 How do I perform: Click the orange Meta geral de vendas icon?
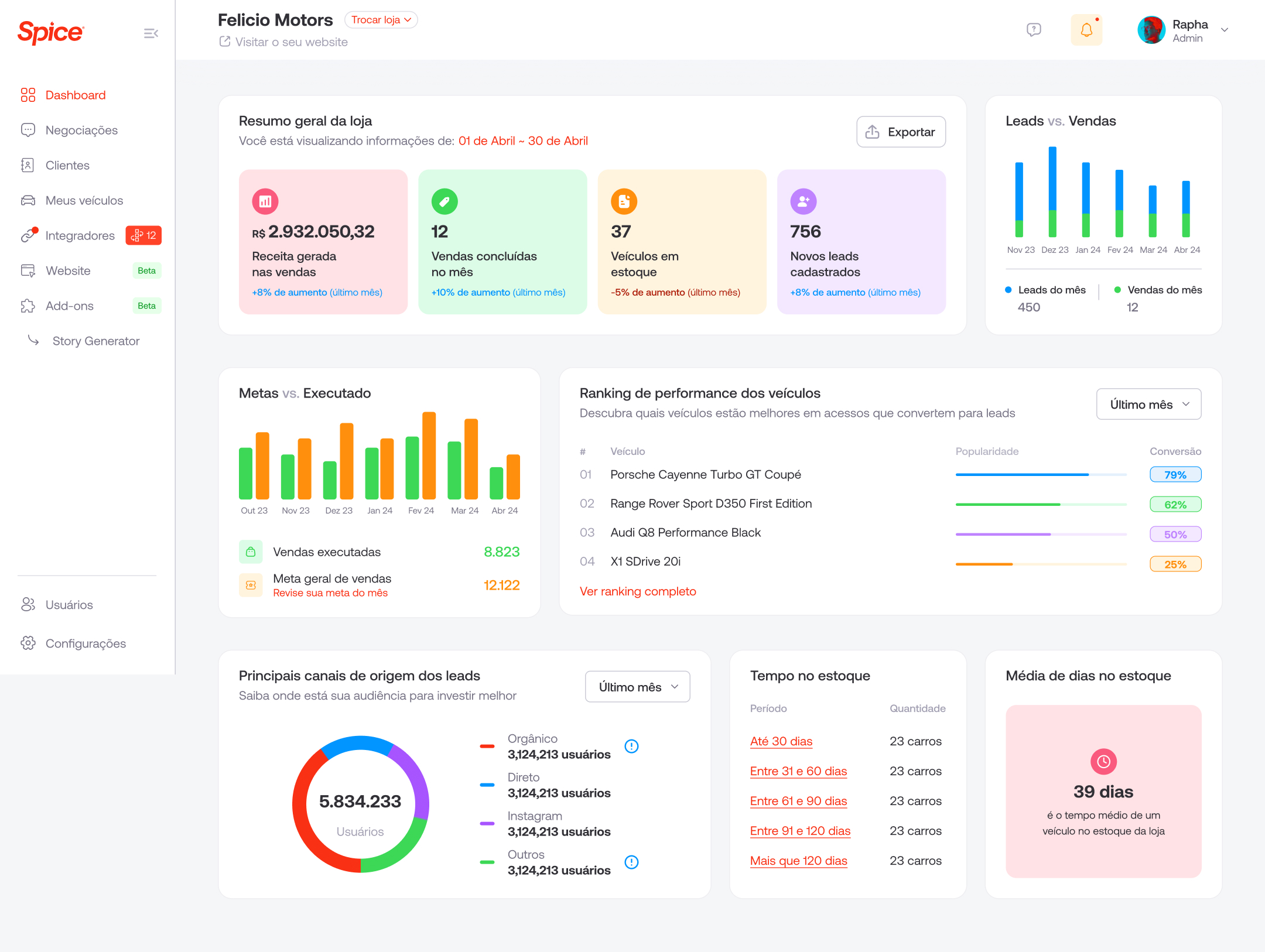[251, 585]
